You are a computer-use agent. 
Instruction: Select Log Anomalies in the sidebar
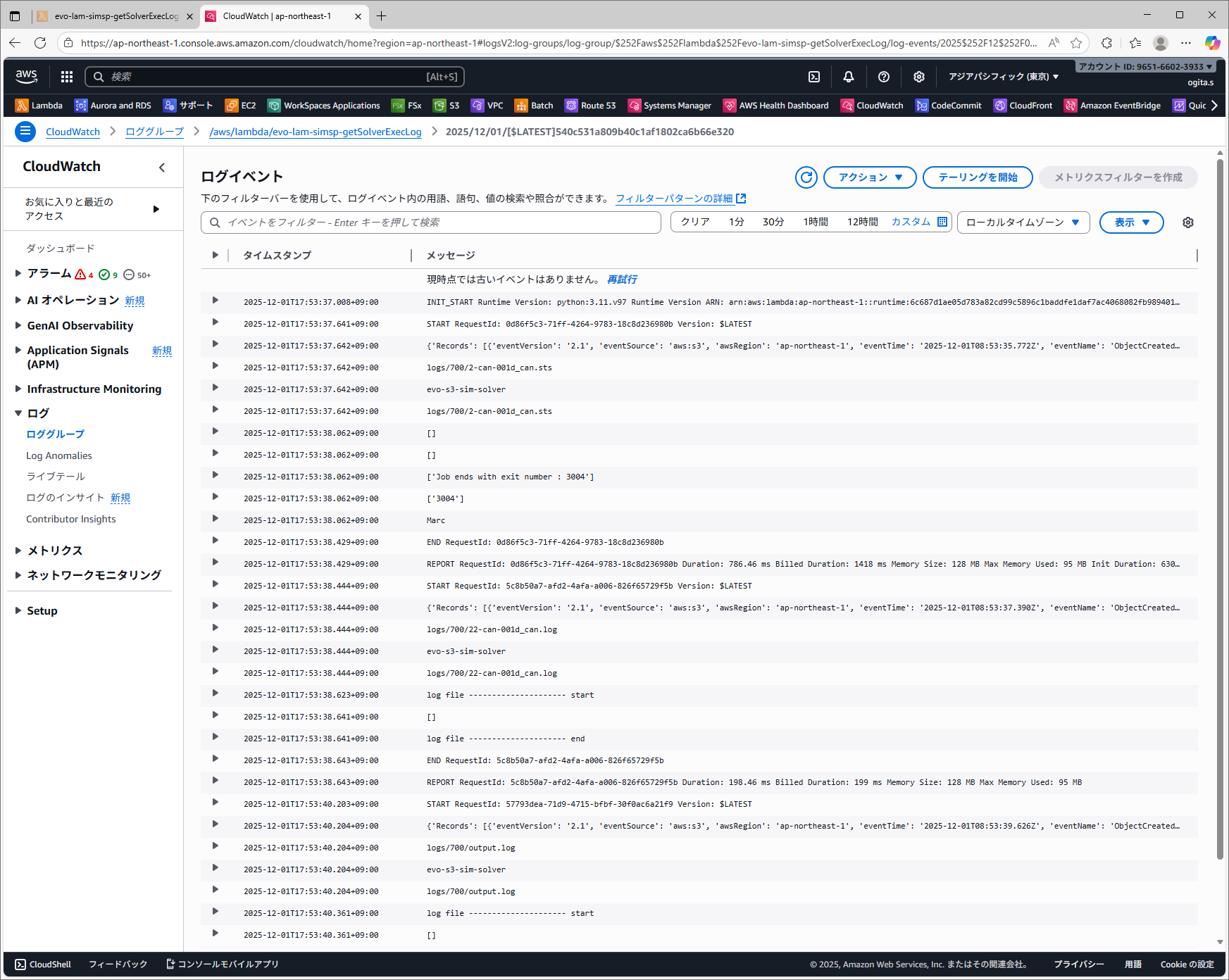tap(59, 456)
